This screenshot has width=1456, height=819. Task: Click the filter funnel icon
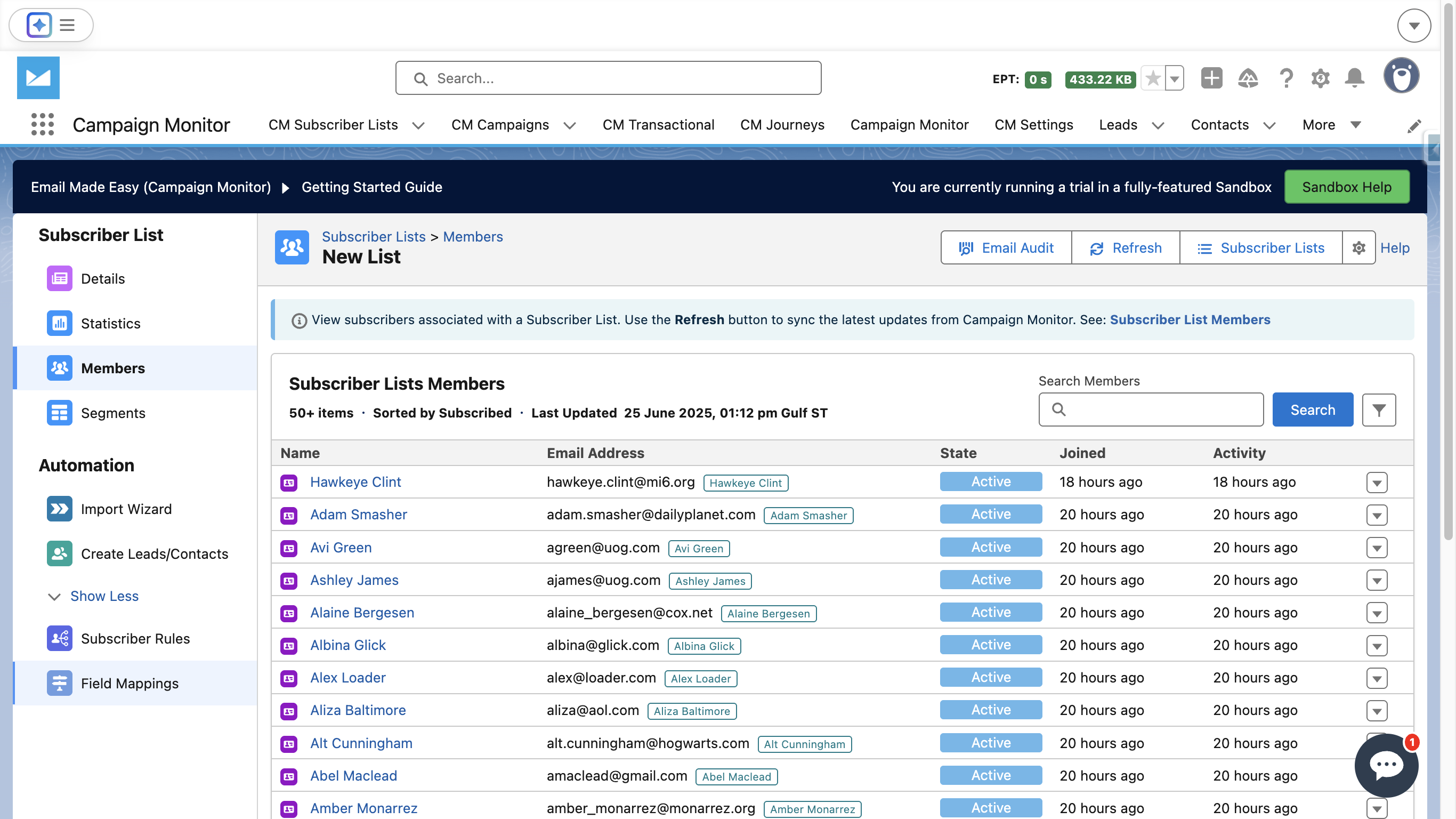click(x=1379, y=410)
